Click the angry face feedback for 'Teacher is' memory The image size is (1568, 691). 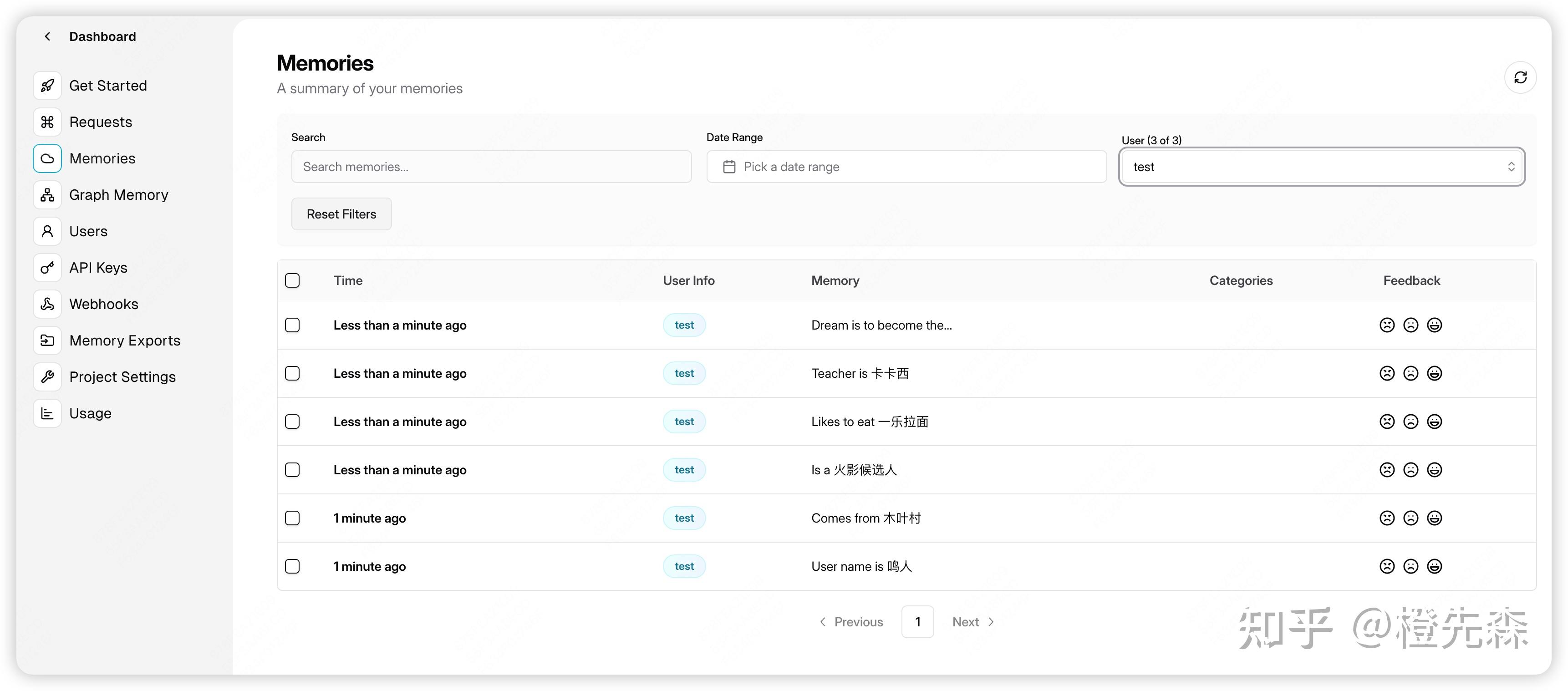[x=1387, y=373]
